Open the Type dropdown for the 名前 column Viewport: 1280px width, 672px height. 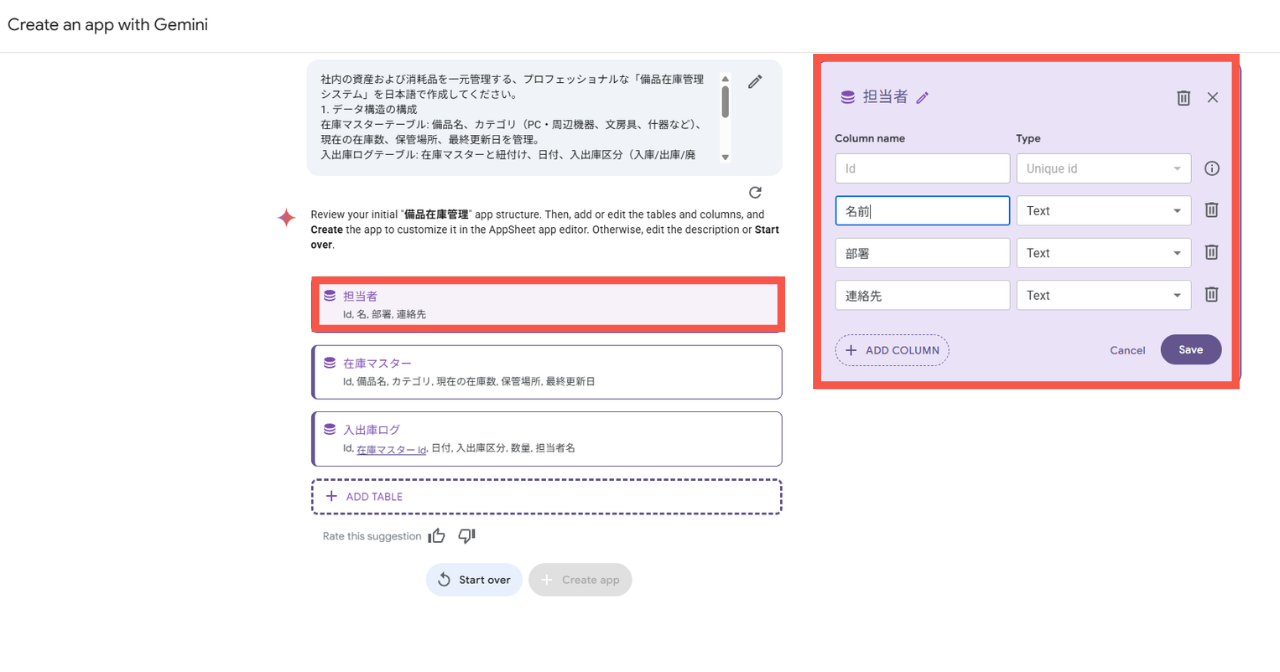point(1103,211)
